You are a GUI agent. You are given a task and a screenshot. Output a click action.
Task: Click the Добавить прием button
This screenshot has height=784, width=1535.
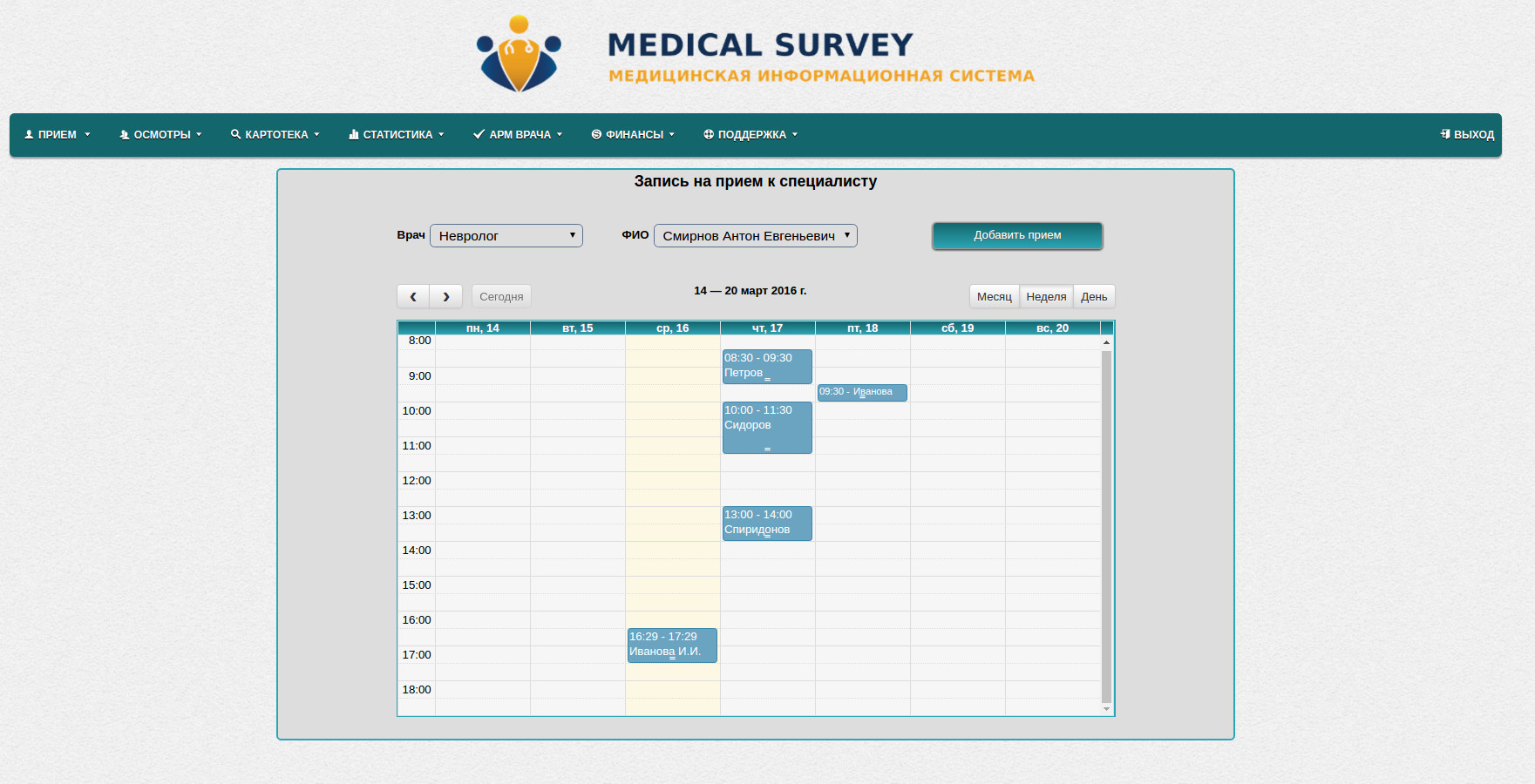pyautogui.click(x=1017, y=235)
